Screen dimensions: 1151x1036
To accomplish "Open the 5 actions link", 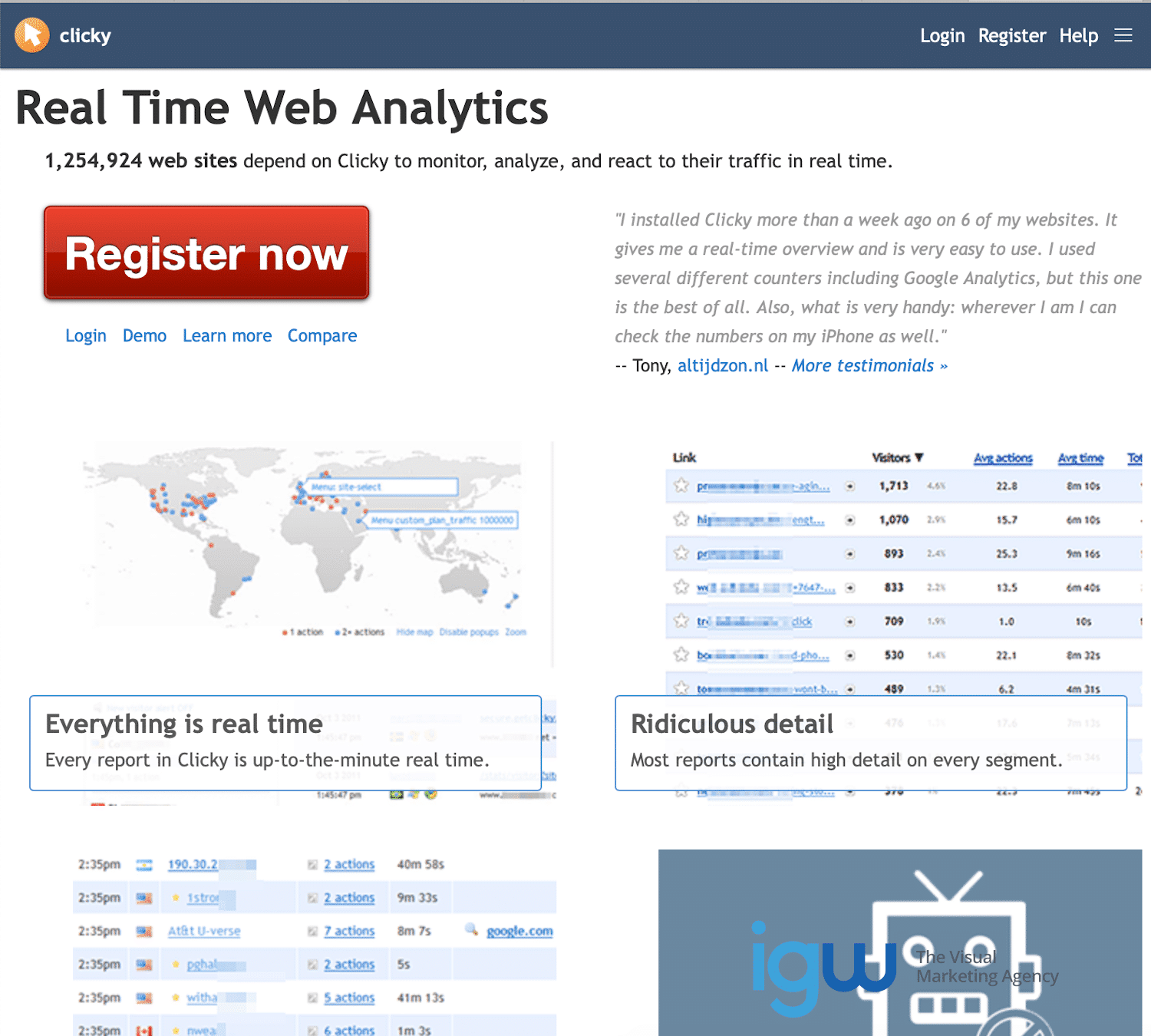I will pos(349,998).
